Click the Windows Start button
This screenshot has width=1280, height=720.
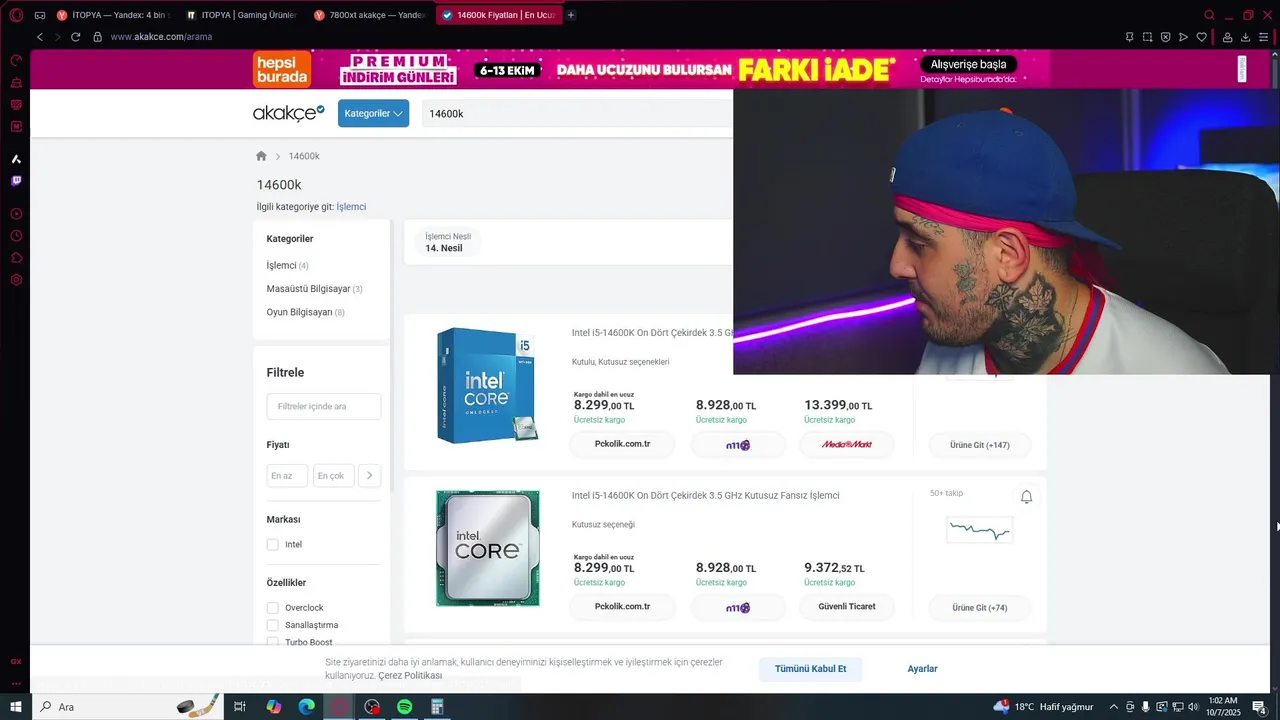pyautogui.click(x=16, y=707)
